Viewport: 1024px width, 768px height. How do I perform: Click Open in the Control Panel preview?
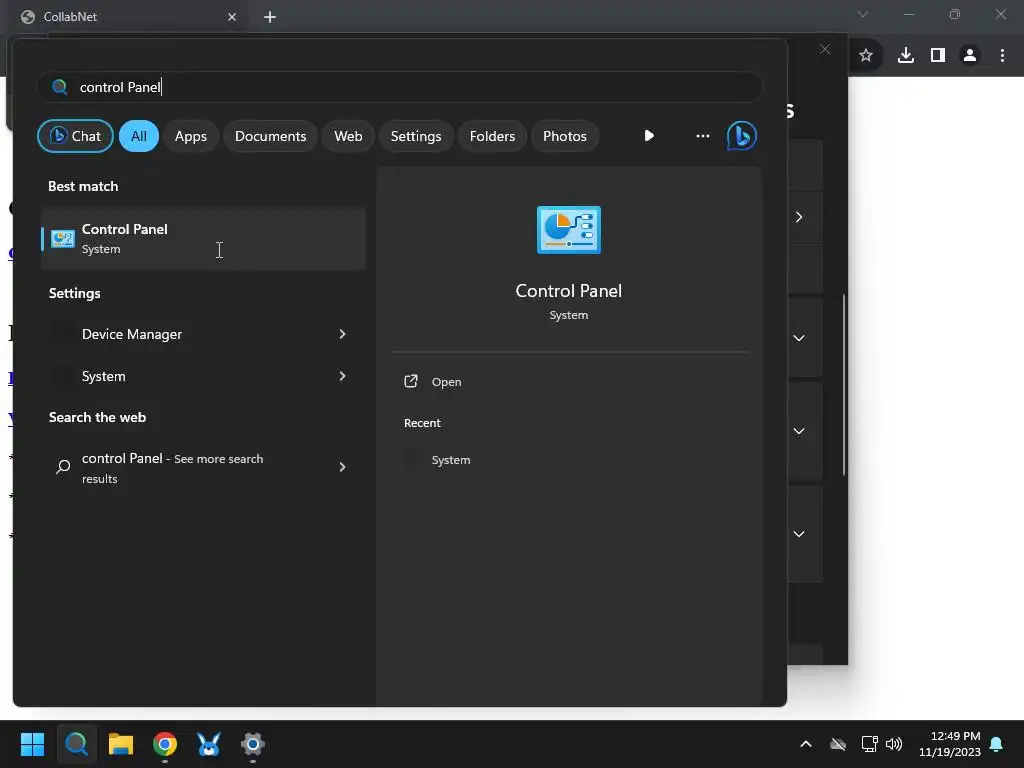click(x=447, y=382)
